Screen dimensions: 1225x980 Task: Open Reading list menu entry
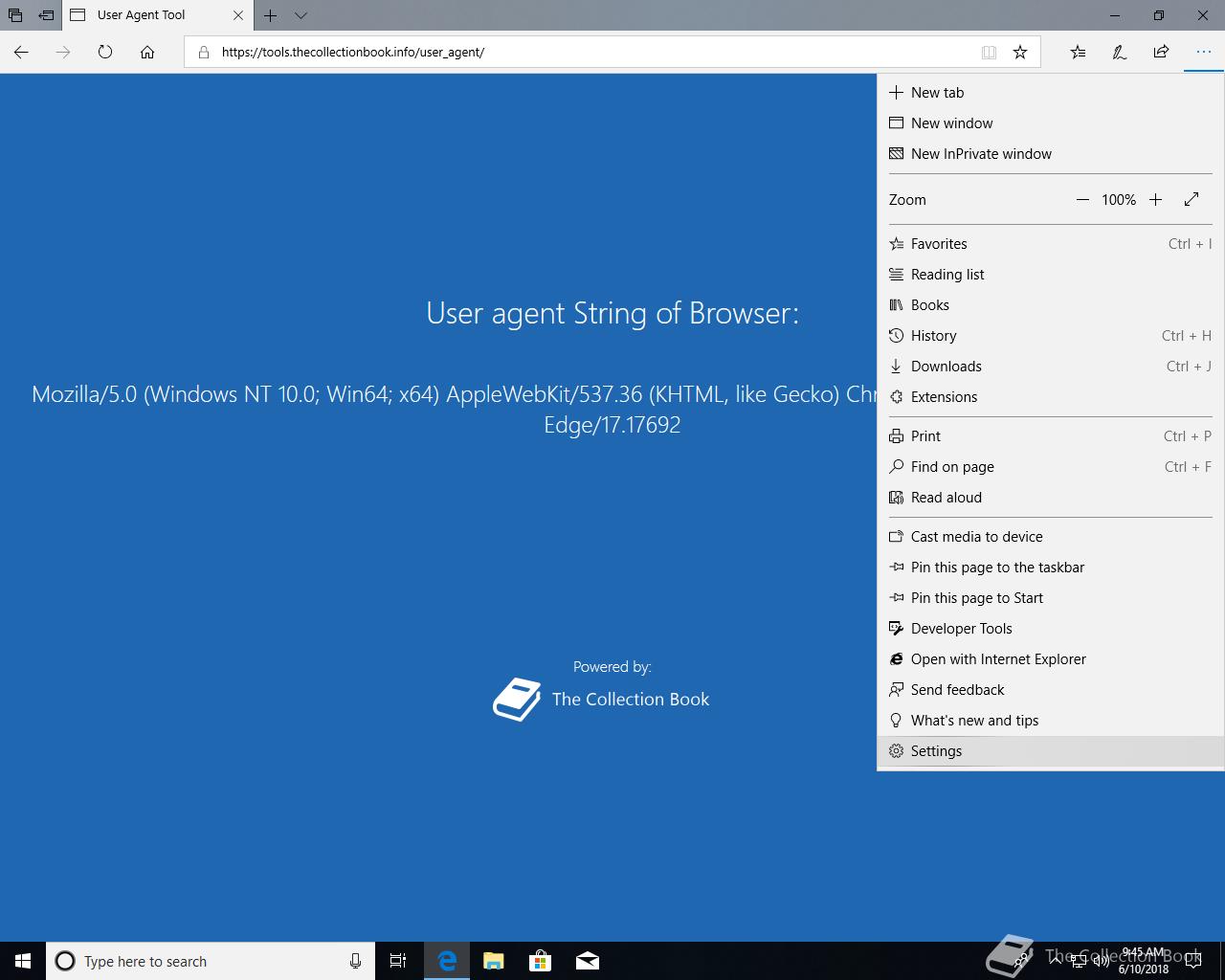[x=1051, y=275]
